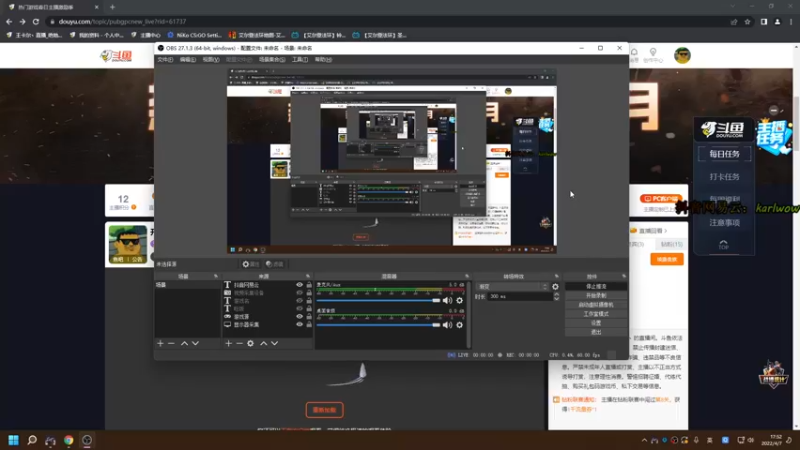Image resolution: width=800 pixels, height=450 pixels.
Task: Select 打卡任务 in Douyu side widget
Action: pyautogui.click(x=724, y=177)
